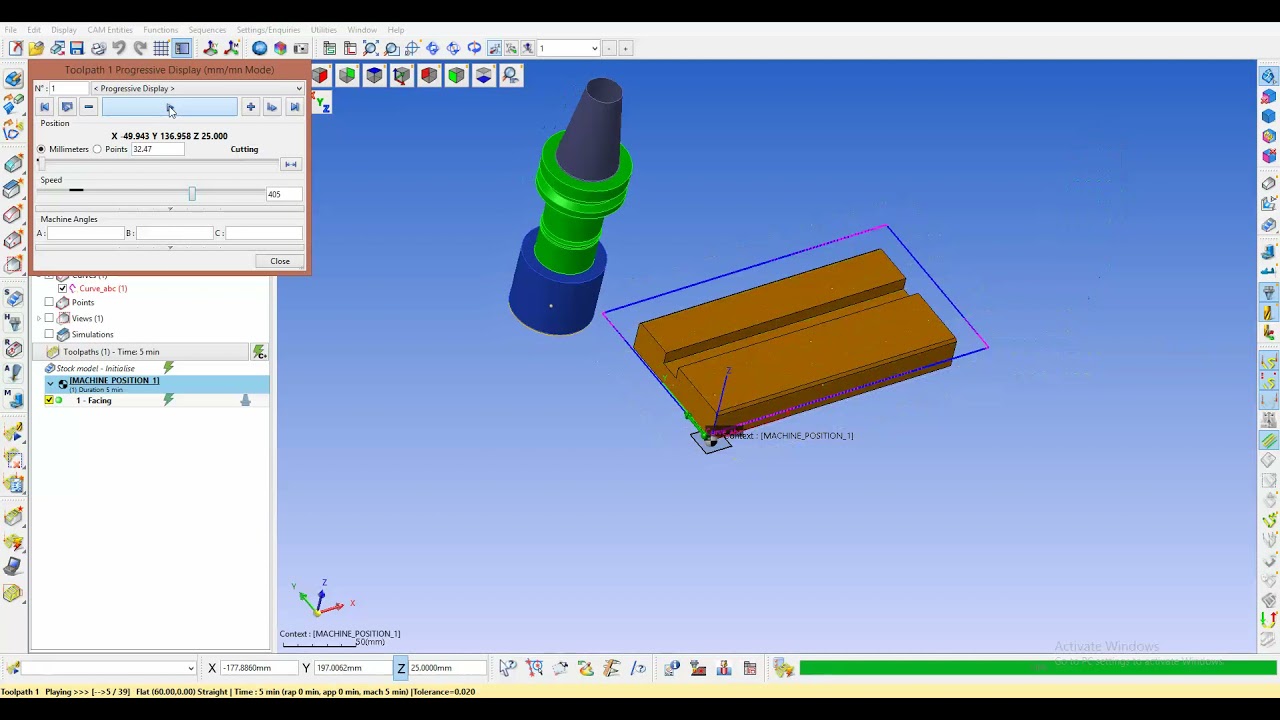Screen dimensions: 1280x720
Task: Step backward with the minus button
Action: click(x=88, y=107)
